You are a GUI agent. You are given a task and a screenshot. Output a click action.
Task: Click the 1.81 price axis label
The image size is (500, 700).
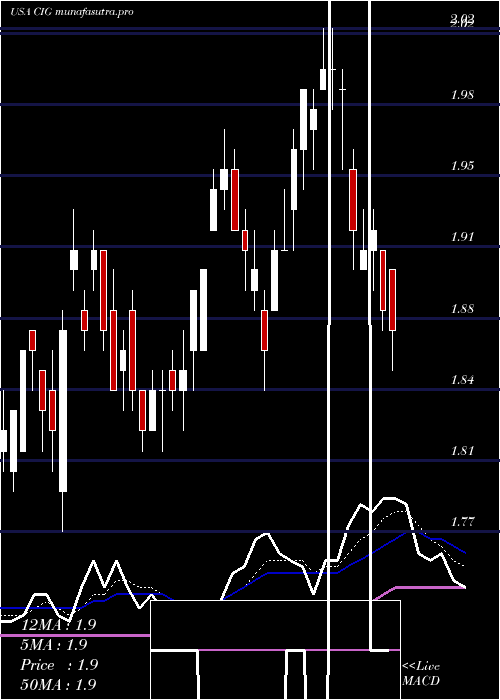[x=462, y=450]
